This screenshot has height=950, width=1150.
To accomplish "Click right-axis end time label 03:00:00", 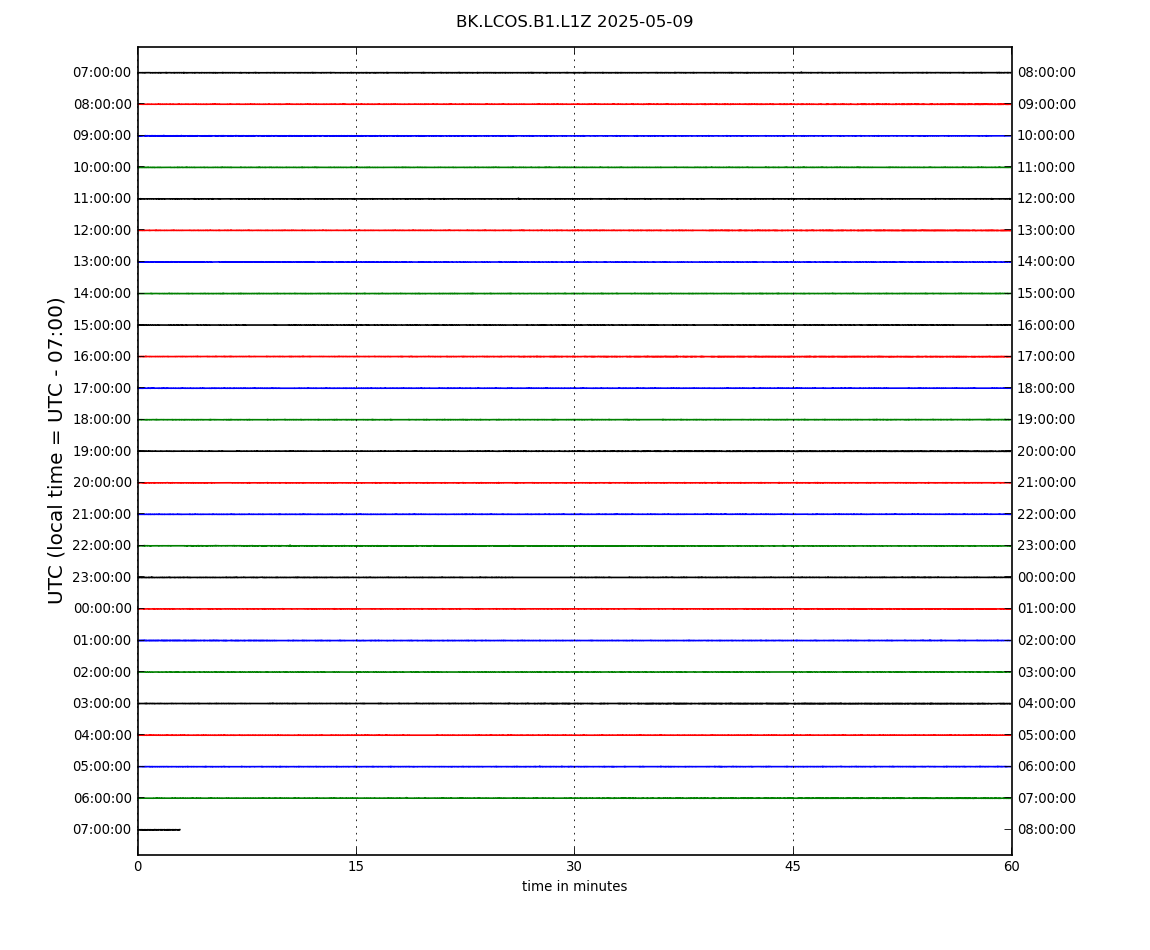I will click(x=1047, y=672).
